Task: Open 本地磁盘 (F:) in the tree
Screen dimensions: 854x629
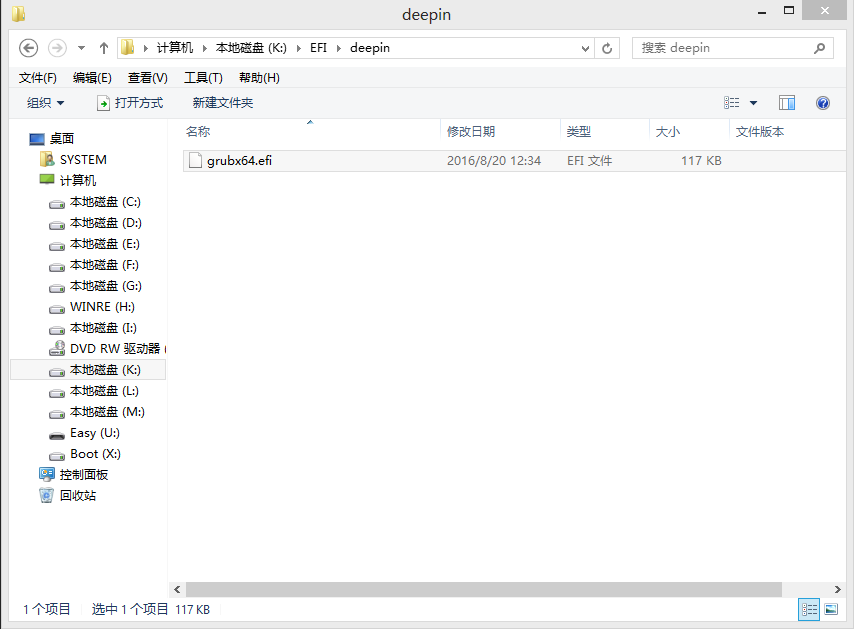Action: 94,265
